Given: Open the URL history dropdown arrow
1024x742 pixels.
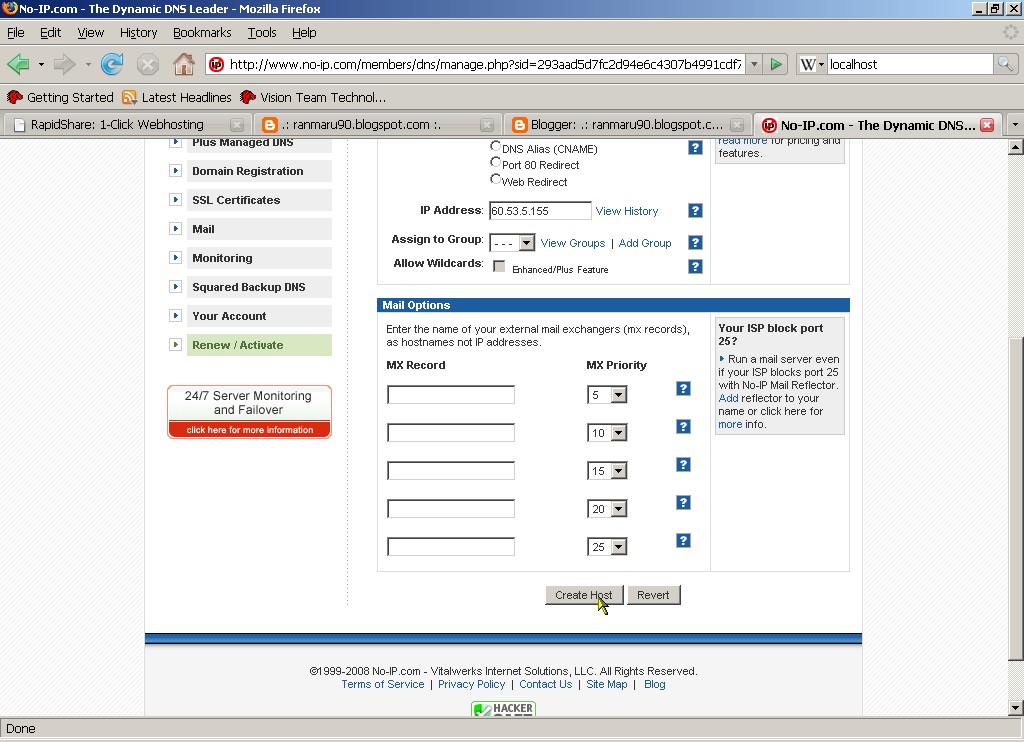Looking at the screenshot, I should pyautogui.click(x=754, y=64).
